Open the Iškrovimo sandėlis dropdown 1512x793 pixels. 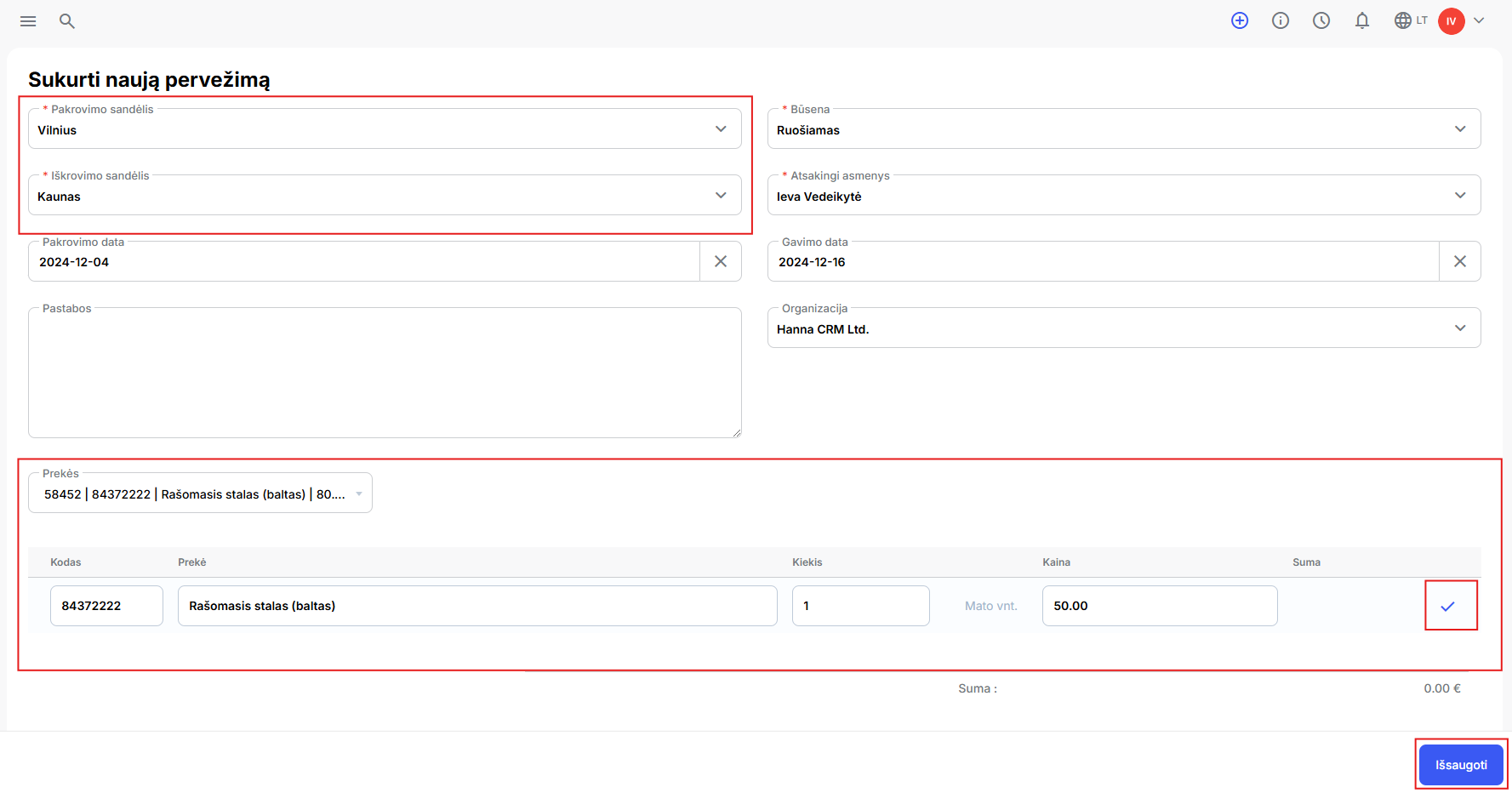pos(385,195)
